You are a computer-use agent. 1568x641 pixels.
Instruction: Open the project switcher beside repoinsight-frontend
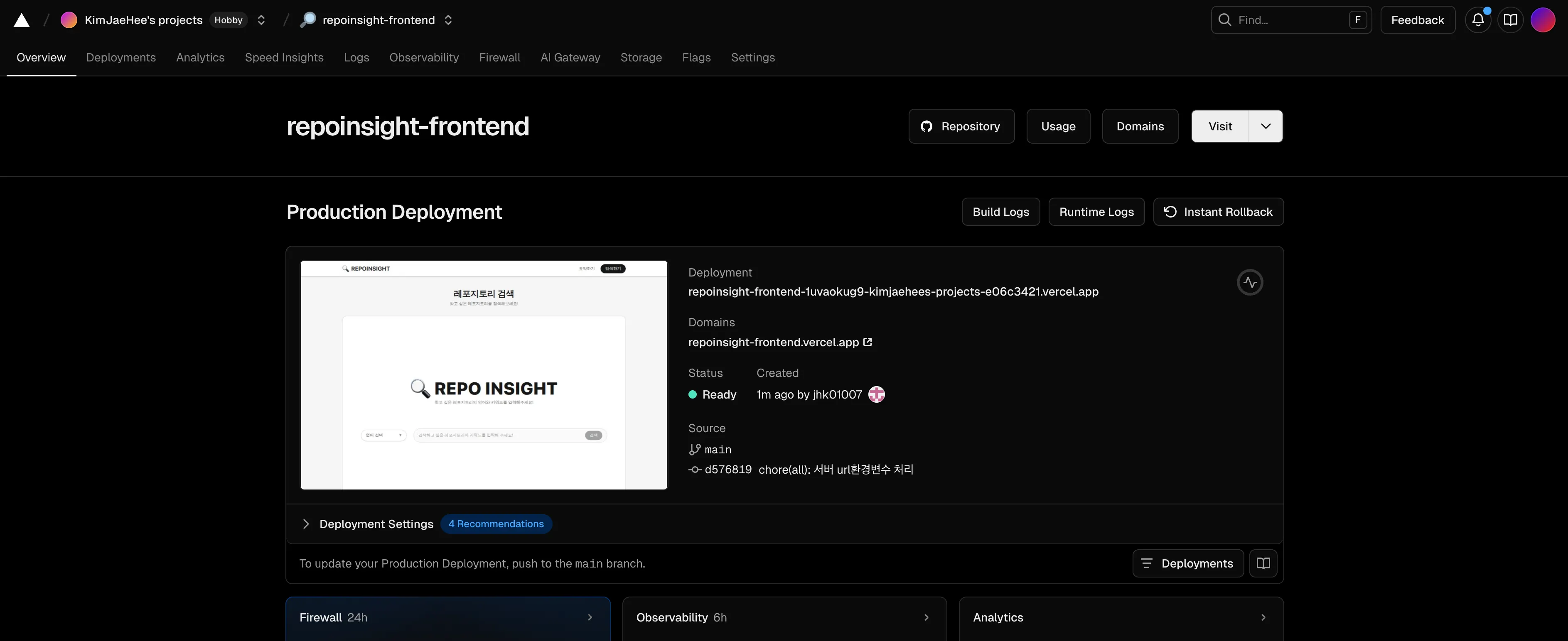(449, 20)
